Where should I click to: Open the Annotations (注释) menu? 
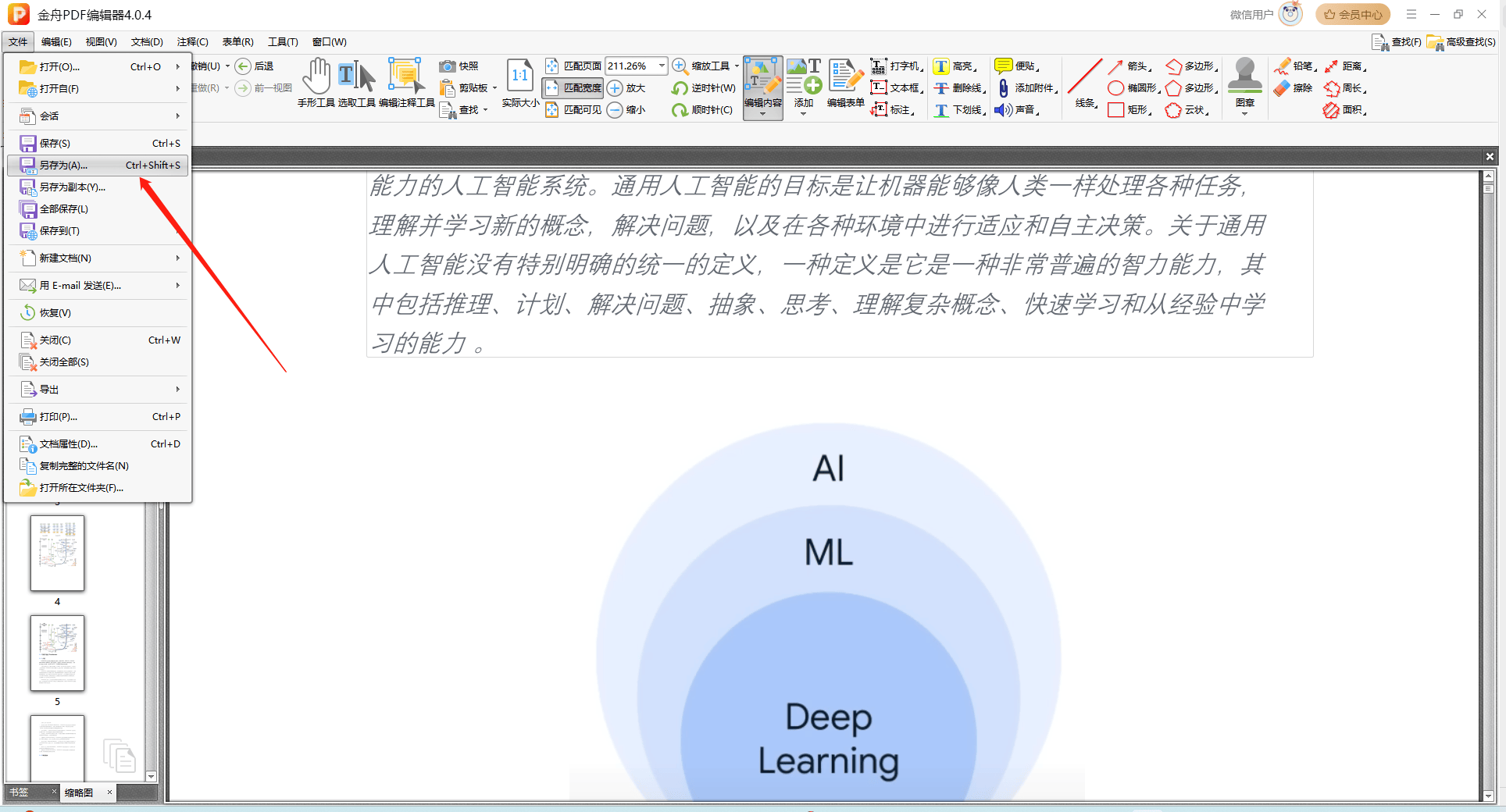tap(192, 42)
